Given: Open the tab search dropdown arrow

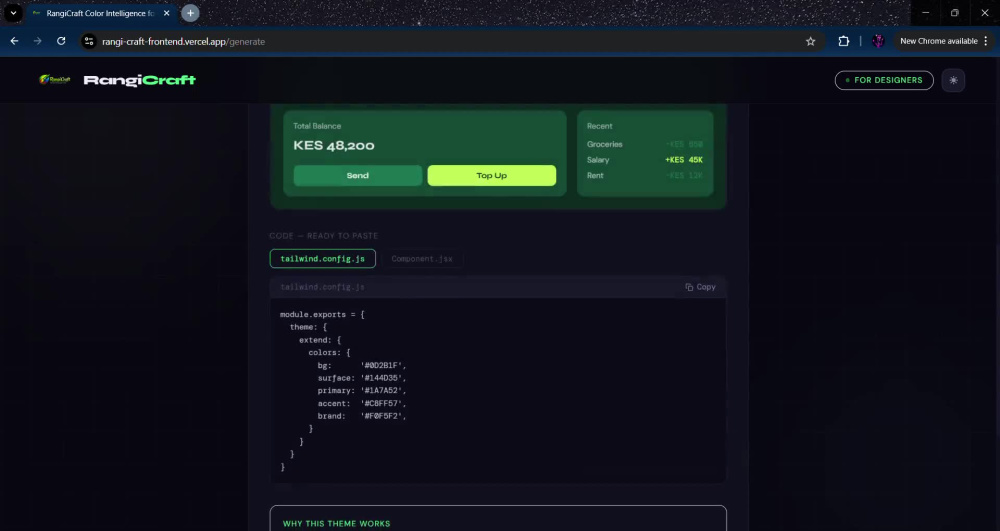Looking at the screenshot, I should pyautogui.click(x=13, y=13).
